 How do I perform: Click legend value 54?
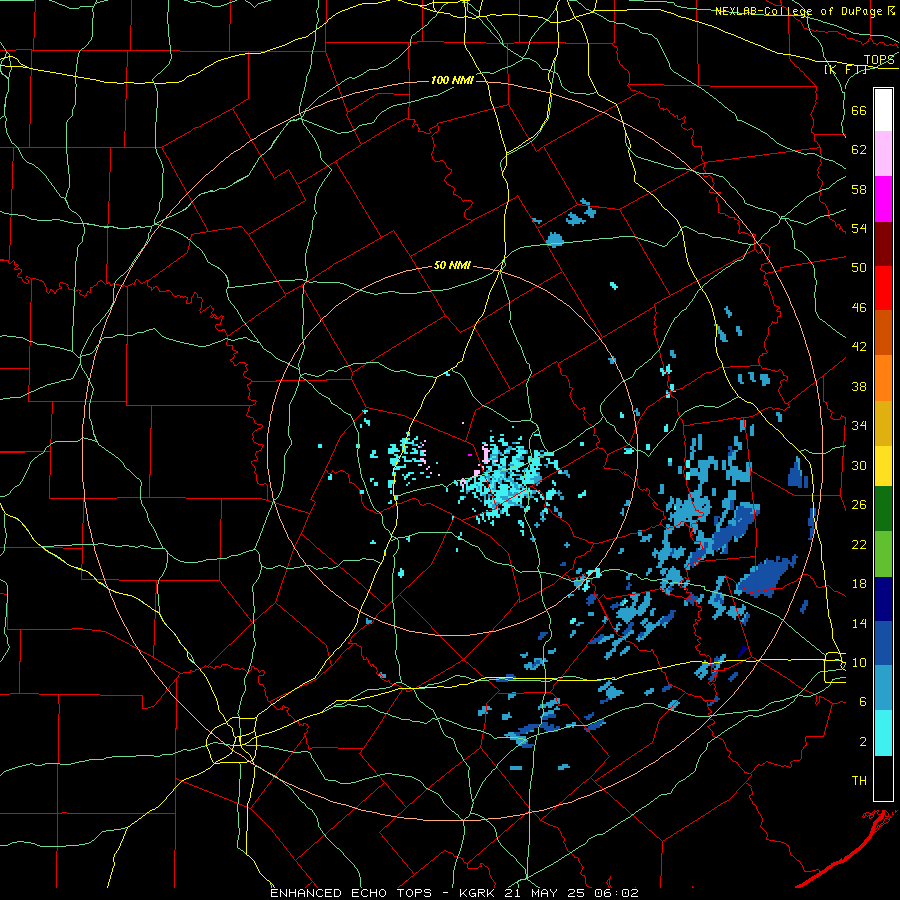[x=859, y=228]
